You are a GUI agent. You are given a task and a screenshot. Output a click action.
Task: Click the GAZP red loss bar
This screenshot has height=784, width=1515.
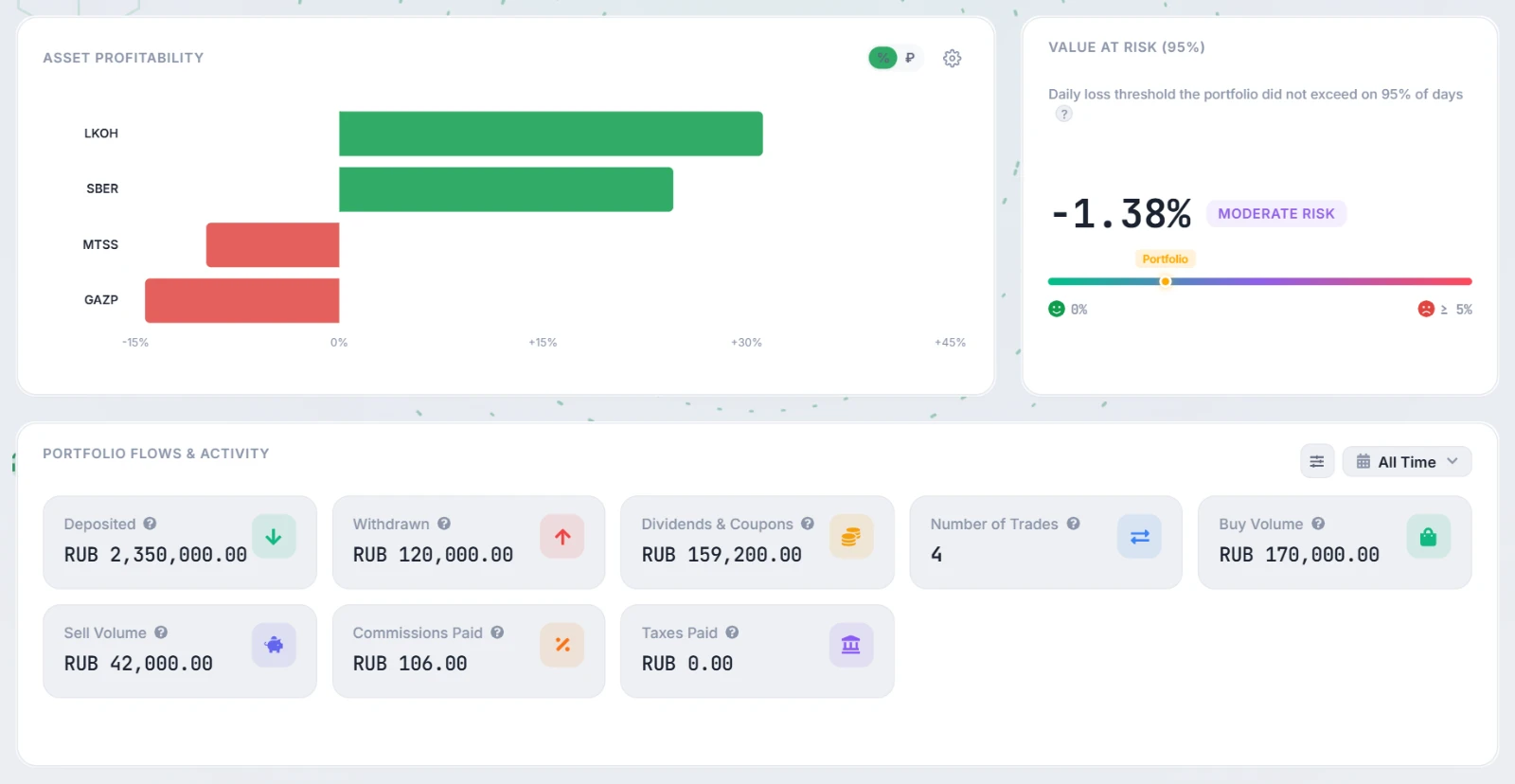click(241, 300)
